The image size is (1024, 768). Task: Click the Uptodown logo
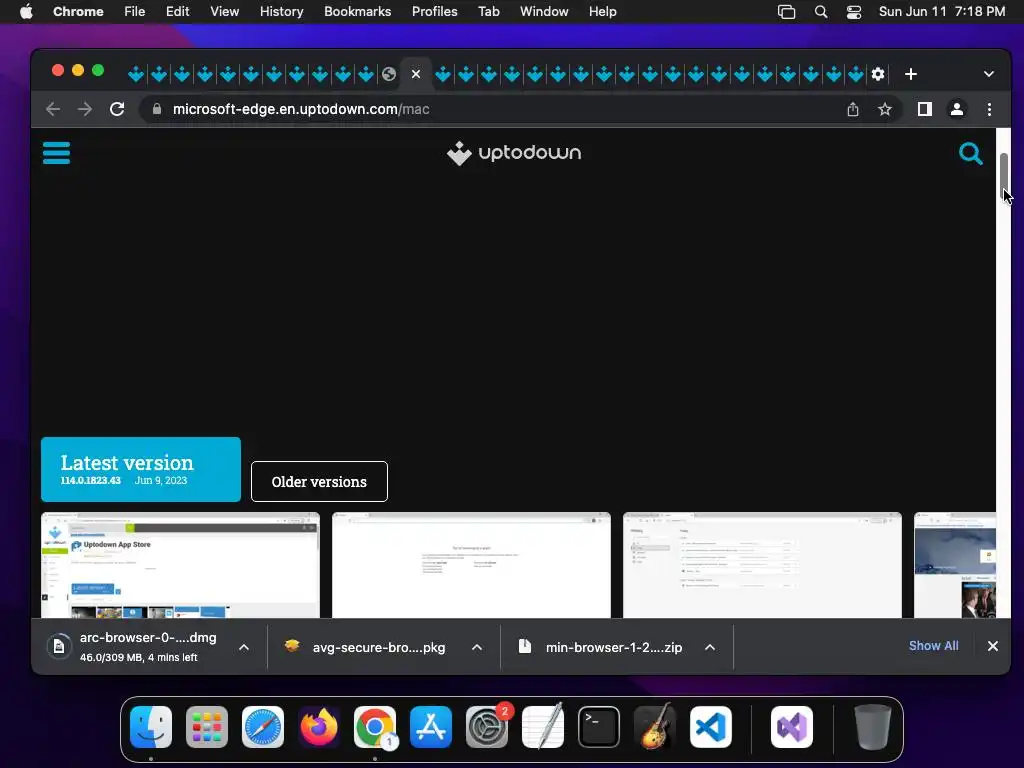click(x=514, y=153)
